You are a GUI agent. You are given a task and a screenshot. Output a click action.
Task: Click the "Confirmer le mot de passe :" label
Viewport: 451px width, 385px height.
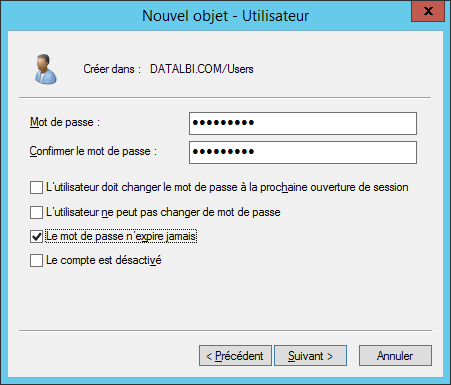(x=93, y=151)
